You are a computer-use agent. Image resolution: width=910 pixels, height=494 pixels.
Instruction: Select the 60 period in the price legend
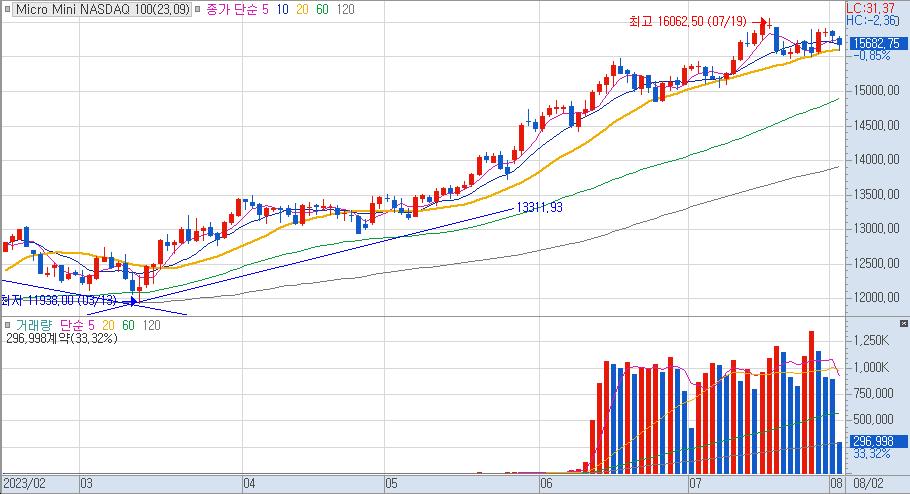(x=323, y=10)
